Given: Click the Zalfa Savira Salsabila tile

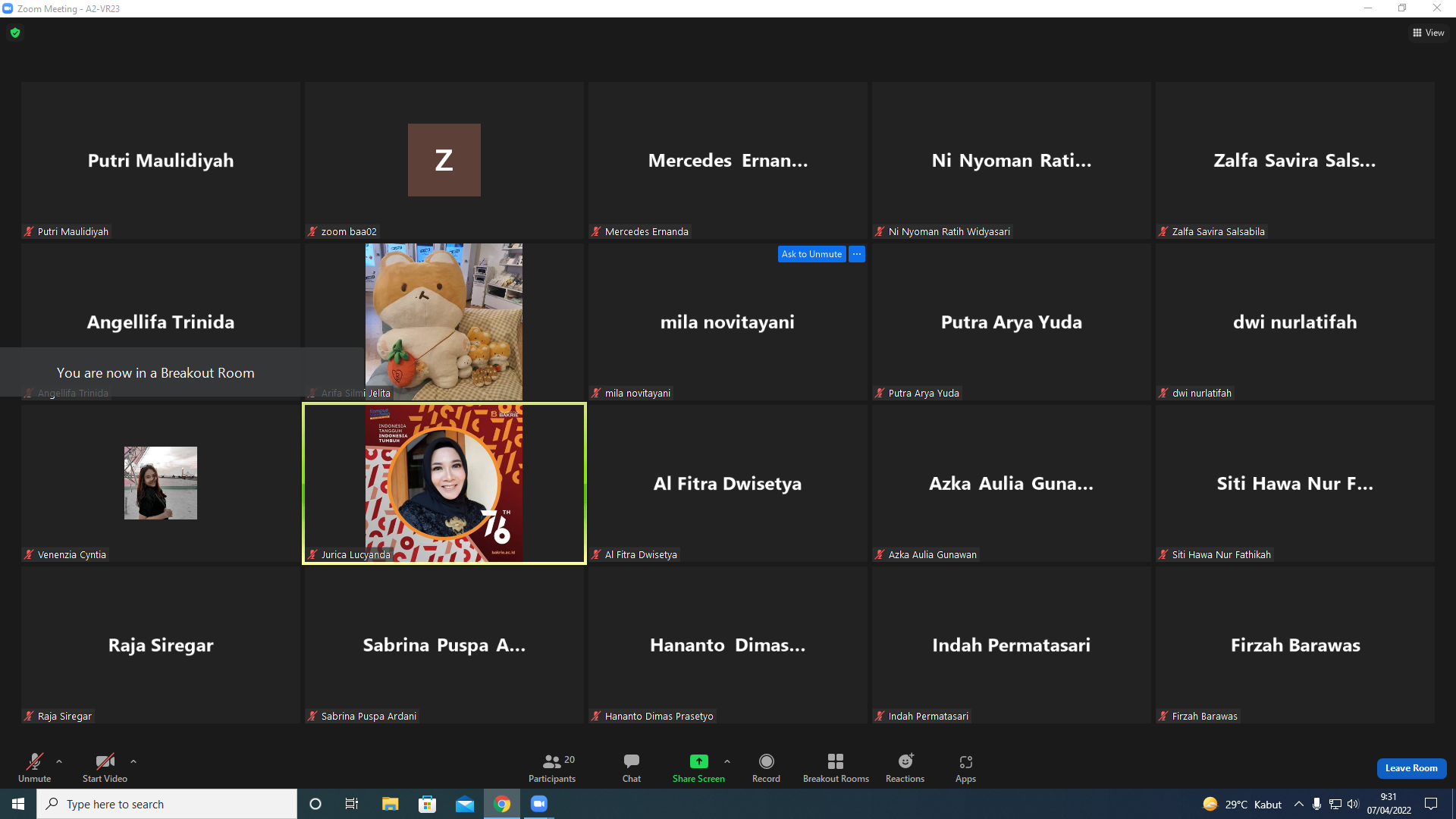Looking at the screenshot, I should 1295,160.
